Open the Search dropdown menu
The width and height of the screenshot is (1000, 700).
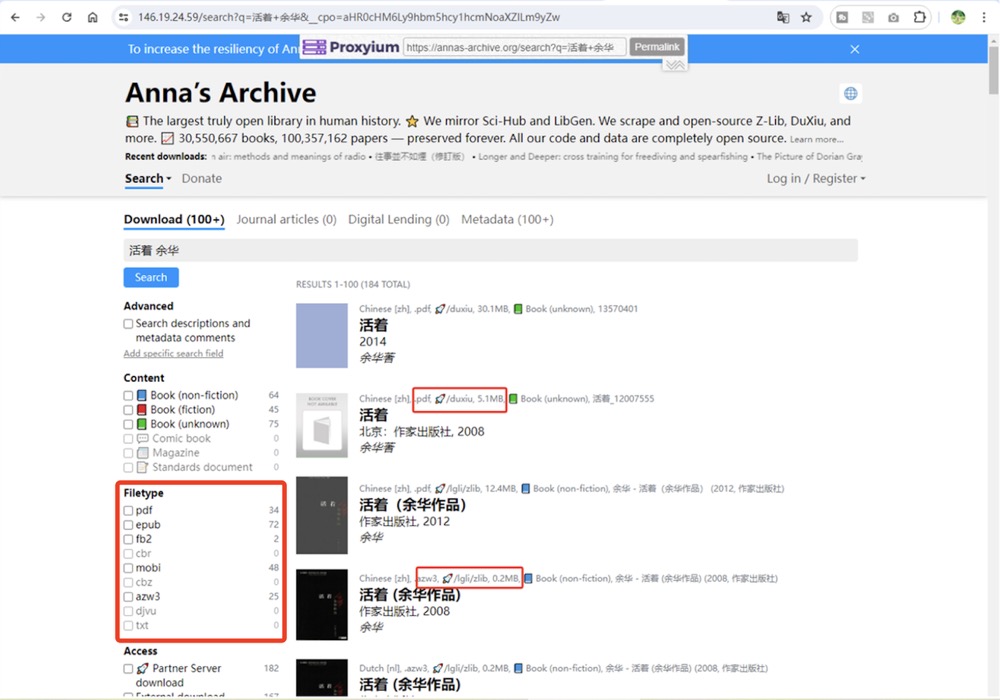tap(148, 179)
